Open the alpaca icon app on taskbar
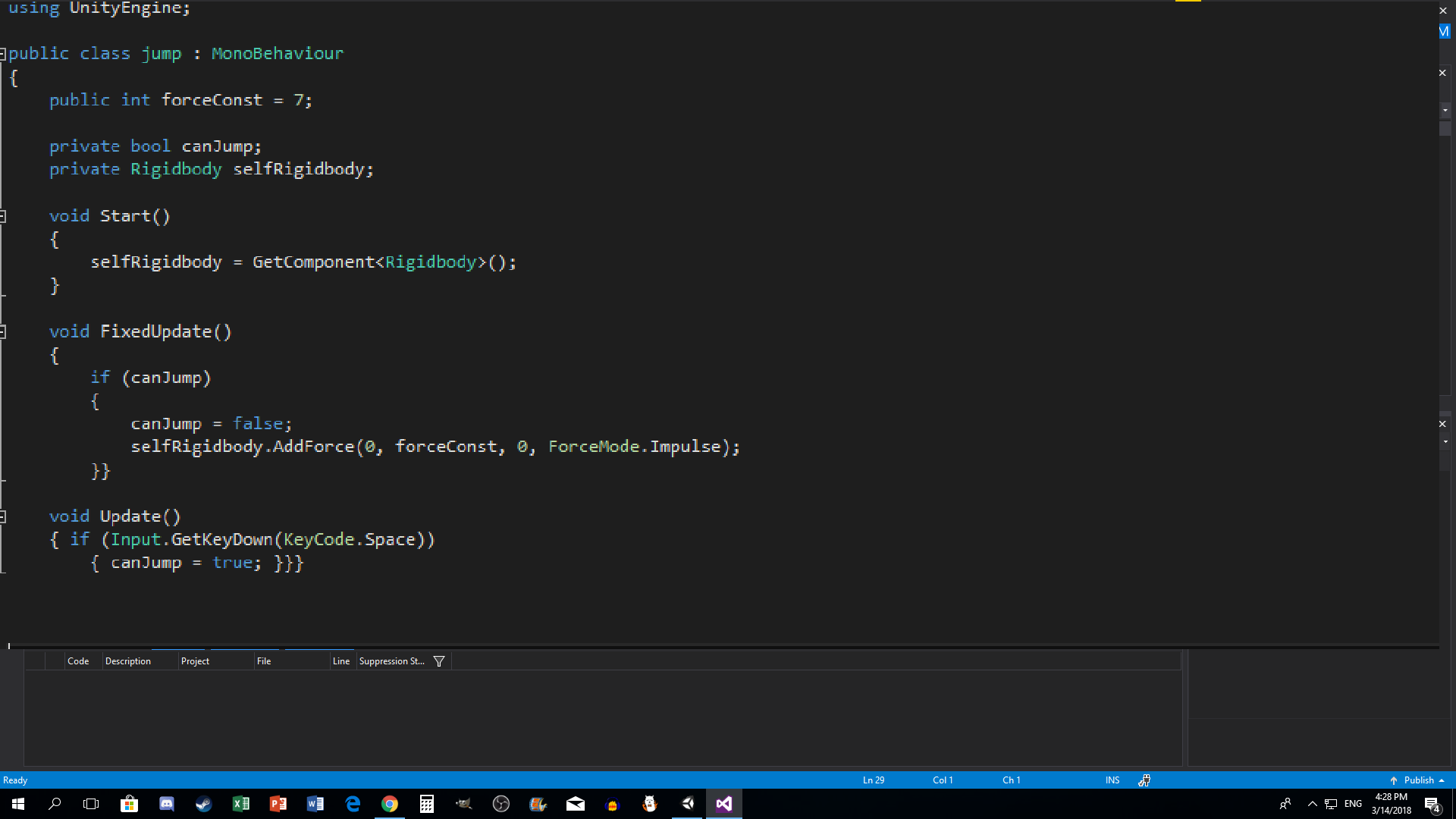Image resolution: width=1456 pixels, height=819 pixels. point(650,804)
